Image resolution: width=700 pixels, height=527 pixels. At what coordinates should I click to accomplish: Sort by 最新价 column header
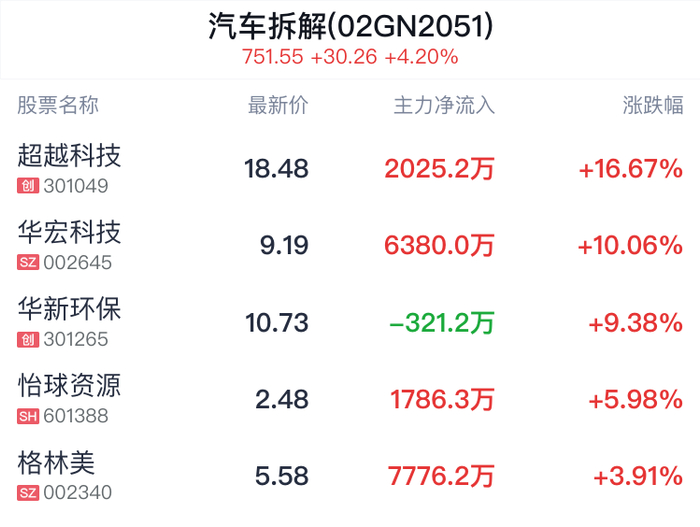point(278,106)
